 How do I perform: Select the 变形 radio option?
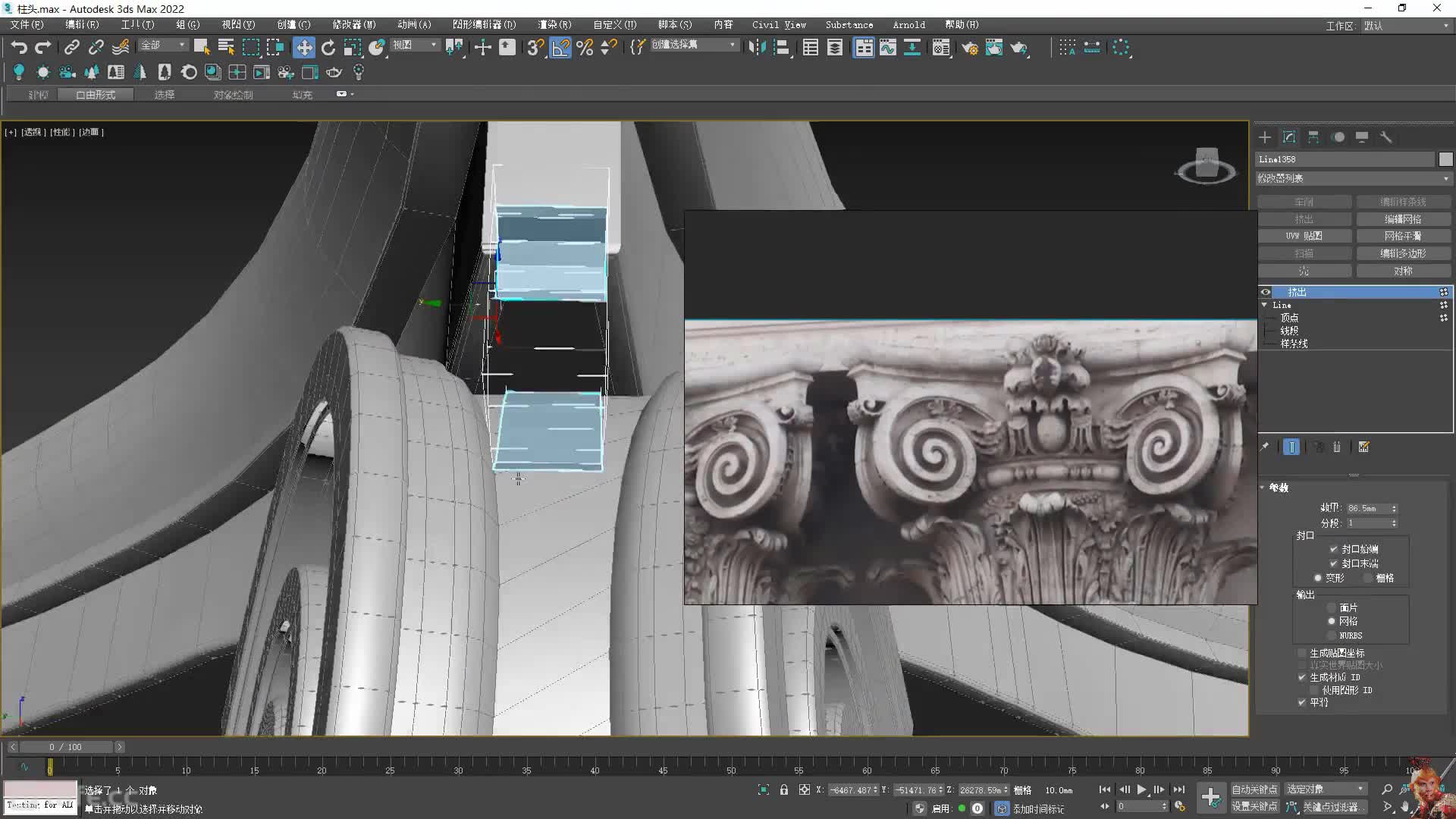1318,578
